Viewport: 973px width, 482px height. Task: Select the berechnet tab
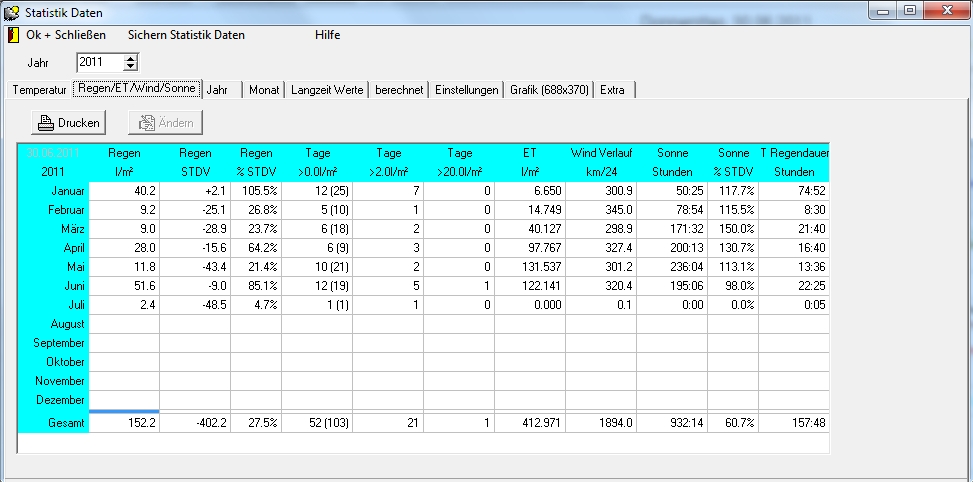click(399, 90)
